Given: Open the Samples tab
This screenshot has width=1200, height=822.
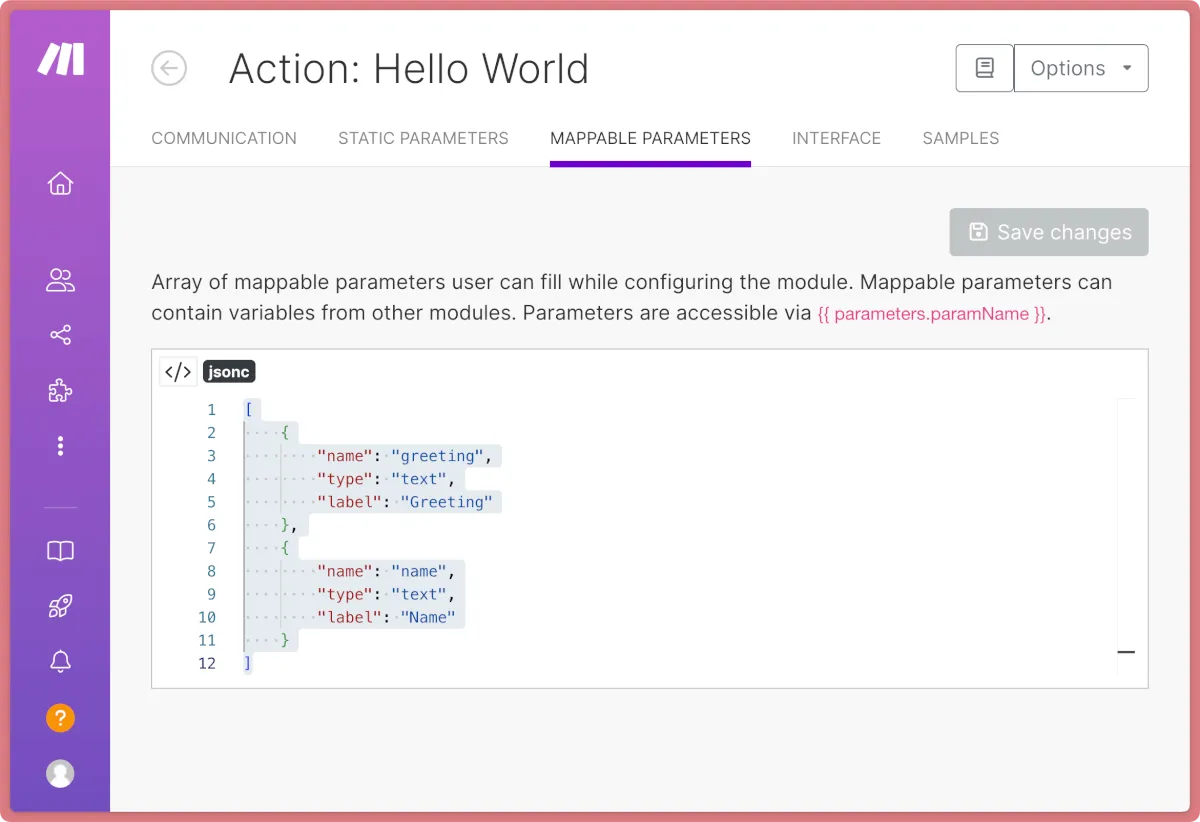Looking at the screenshot, I should point(960,138).
